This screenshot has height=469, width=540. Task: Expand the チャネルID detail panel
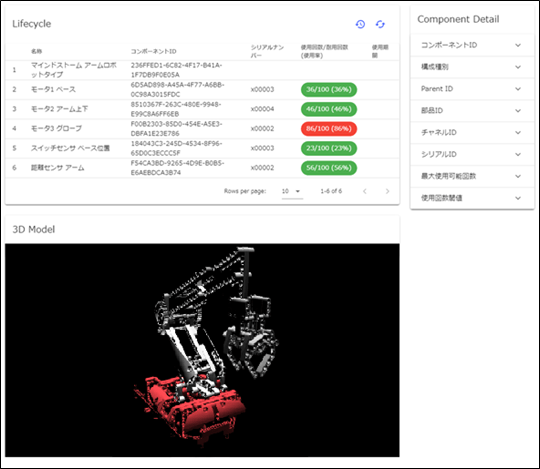coord(472,133)
